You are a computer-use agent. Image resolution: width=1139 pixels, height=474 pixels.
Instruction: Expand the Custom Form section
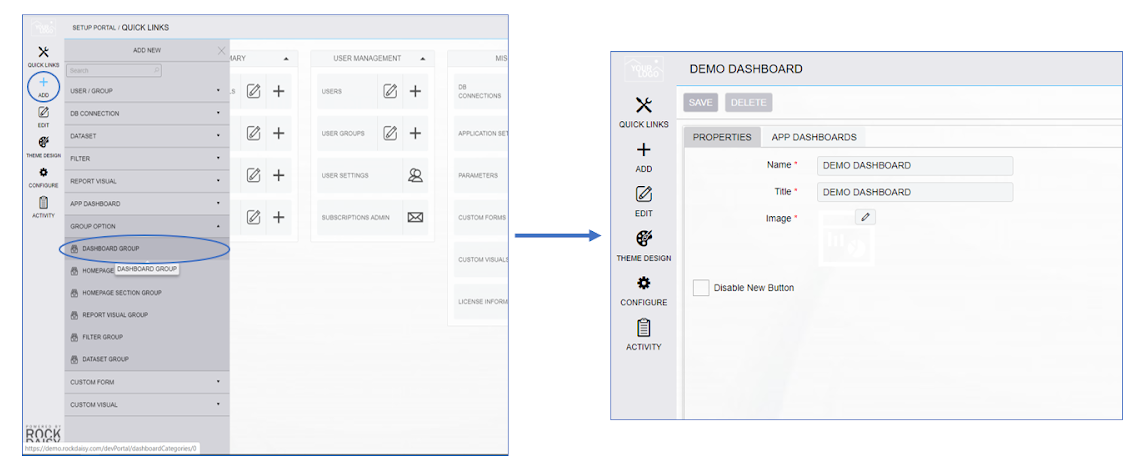tap(147, 382)
